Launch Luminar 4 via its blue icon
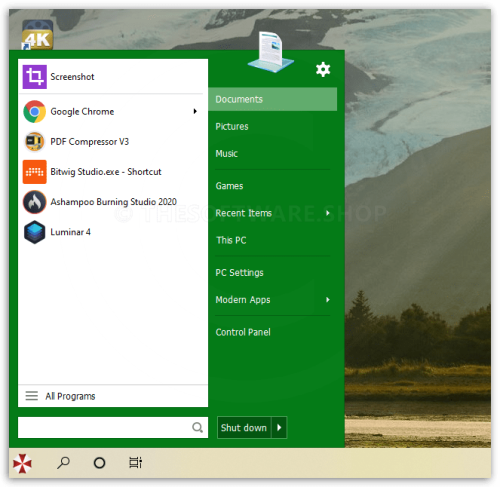The width and height of the screenshot is (500, 487). pos(34,232)
